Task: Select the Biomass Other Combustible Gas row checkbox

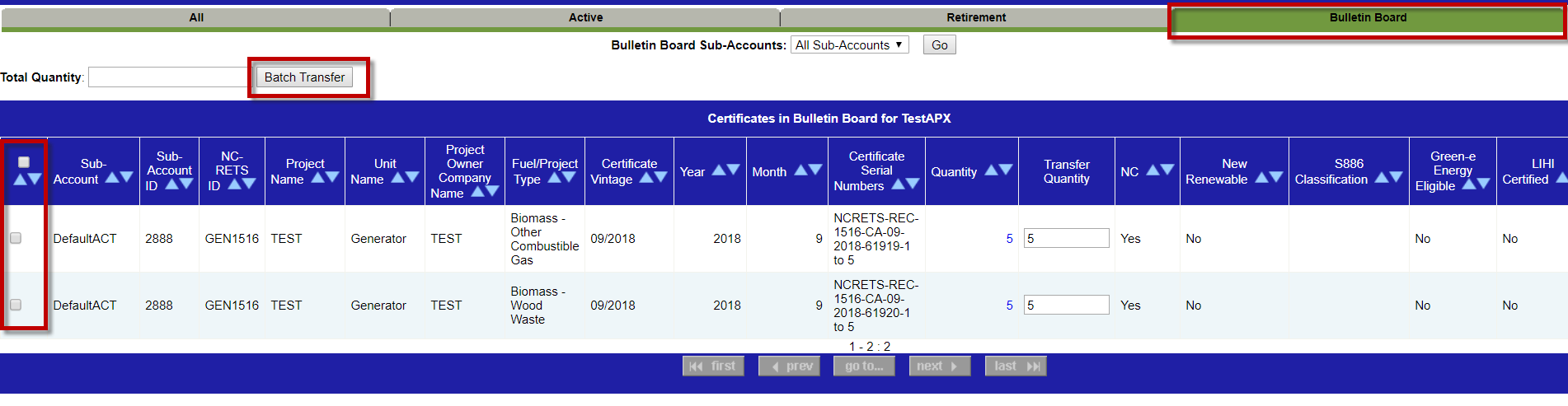Action: pos(16,238)
